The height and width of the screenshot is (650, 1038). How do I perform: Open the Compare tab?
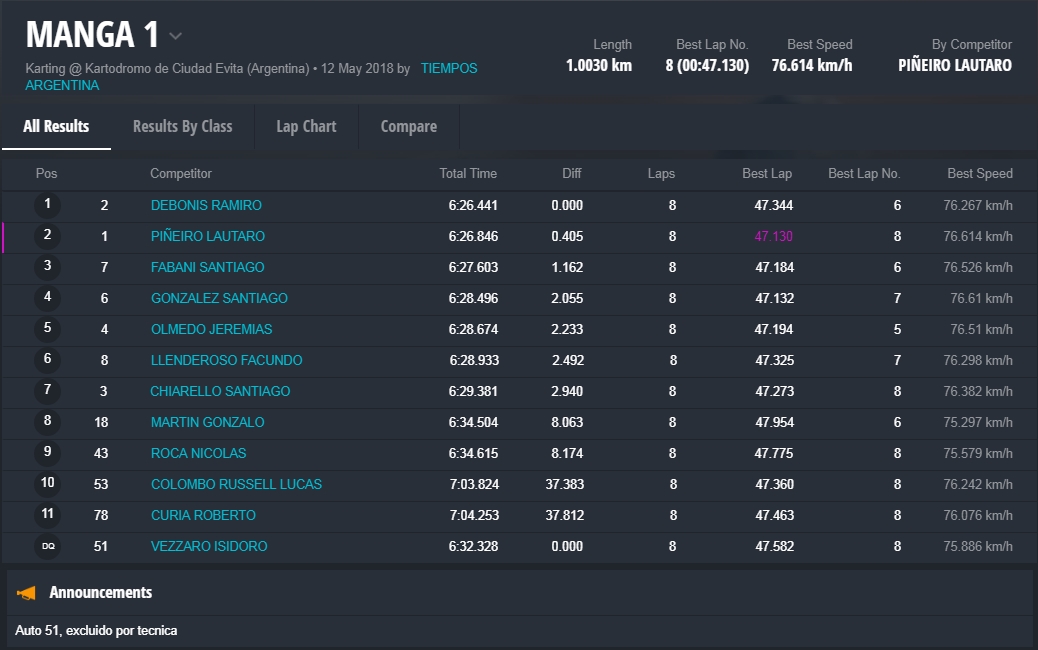click(408, 127)
